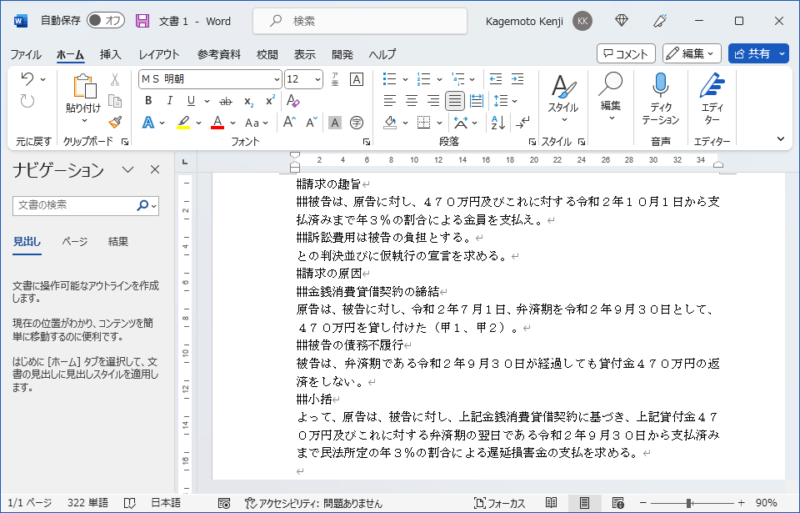This screenshot has height=513, width=800.
Task: Close the Navigation pane
Action: [x=155, y=169]
